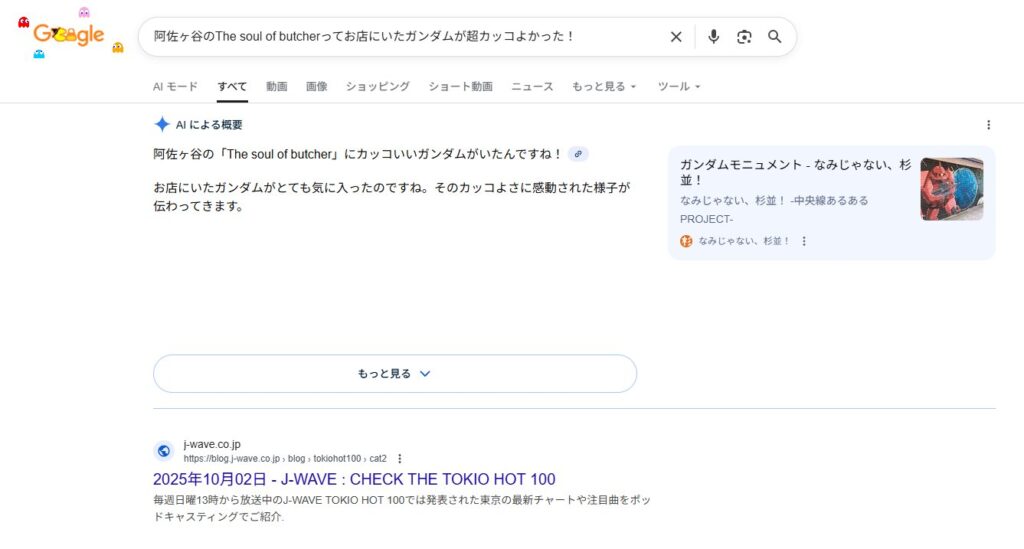This screenshot has width=1024, height=549.
Task: Switch to the AI モード tab
Action: tap(175, 87)
